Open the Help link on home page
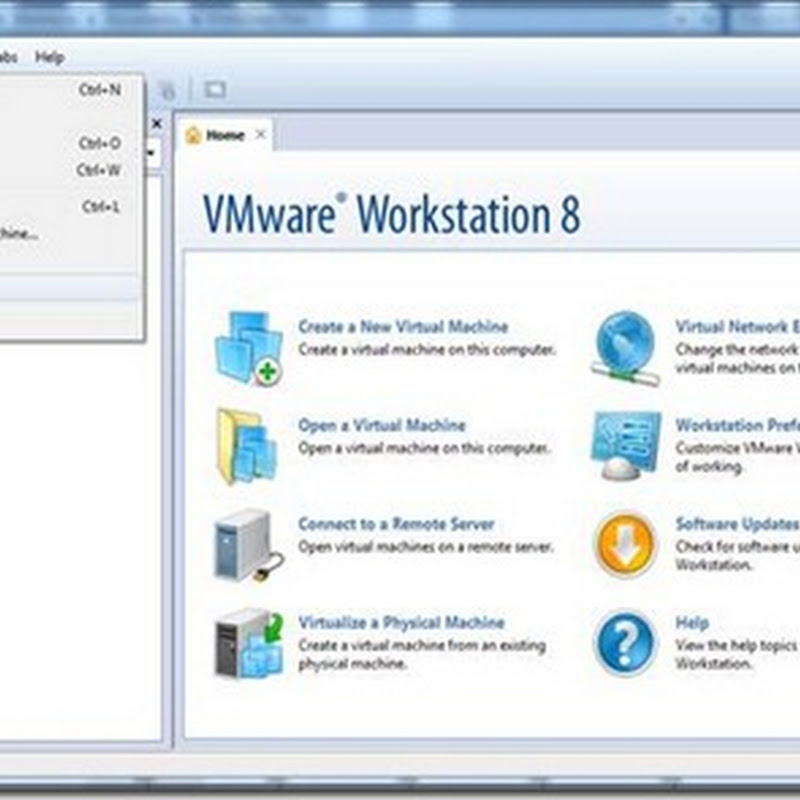Image resolution: width=800 pixels, height=800 pixels. pyautogui.click(x=692, y=622)
